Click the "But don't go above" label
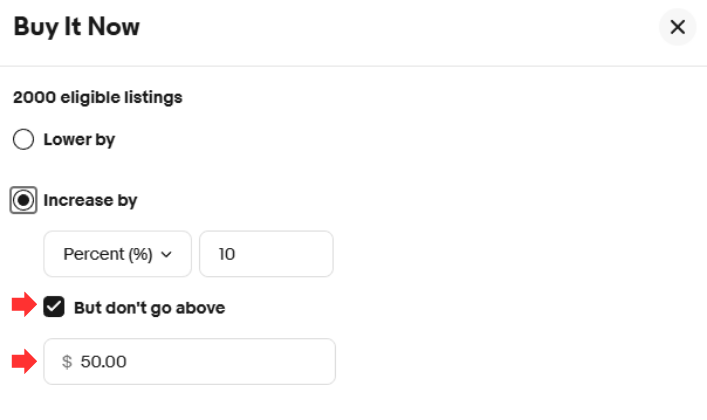Viewport: 707px width, 420px height. pyautogui.click(x=149, y=307)
